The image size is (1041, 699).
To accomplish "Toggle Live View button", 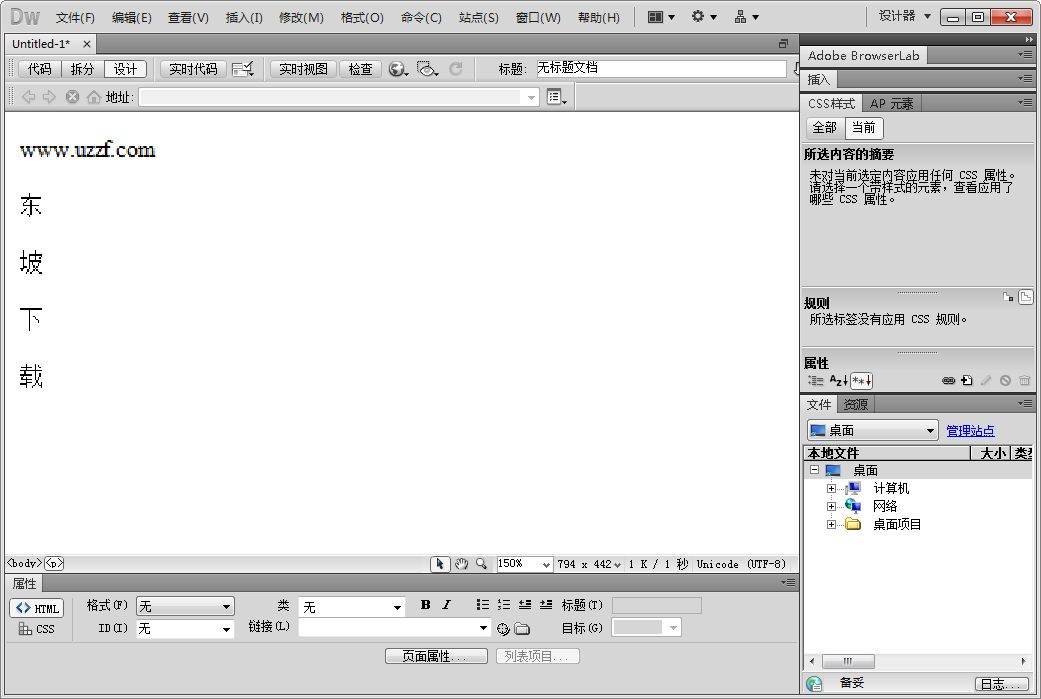I will pyautogui.click(x=303, y=69).
